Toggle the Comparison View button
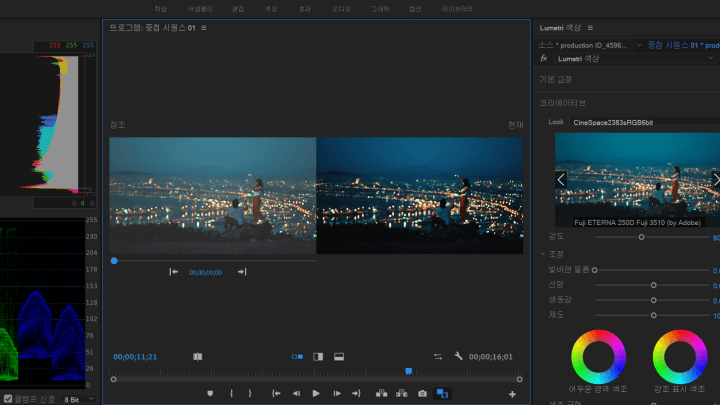The height and width of the screenshot is (405, 720). [442, 394]
